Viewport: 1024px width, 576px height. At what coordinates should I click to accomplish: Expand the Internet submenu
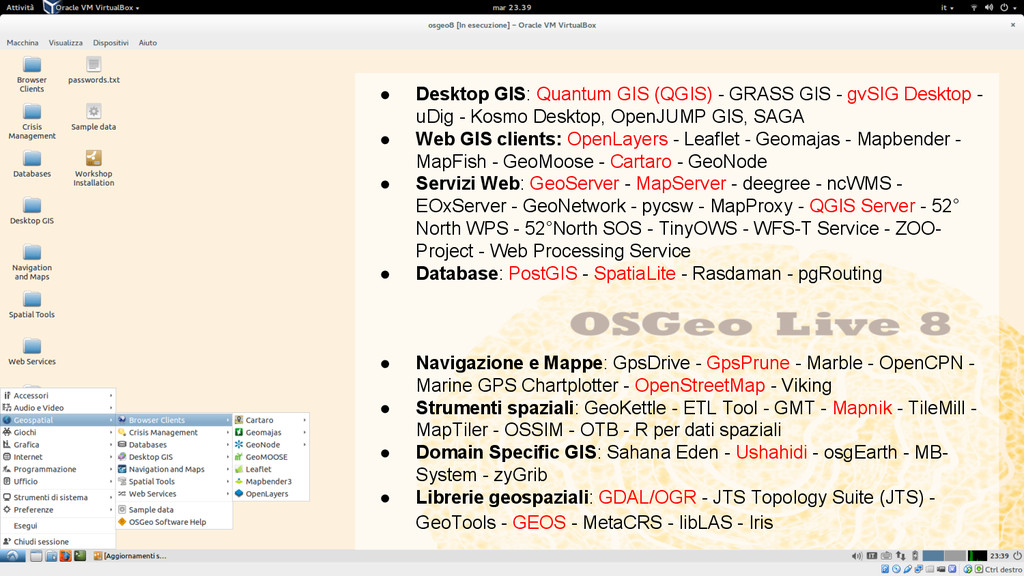tap(58, 457)
